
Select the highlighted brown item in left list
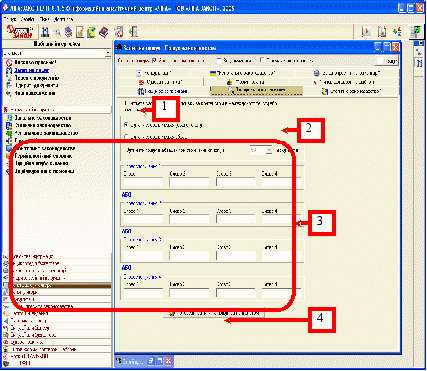tap(57, 285)
